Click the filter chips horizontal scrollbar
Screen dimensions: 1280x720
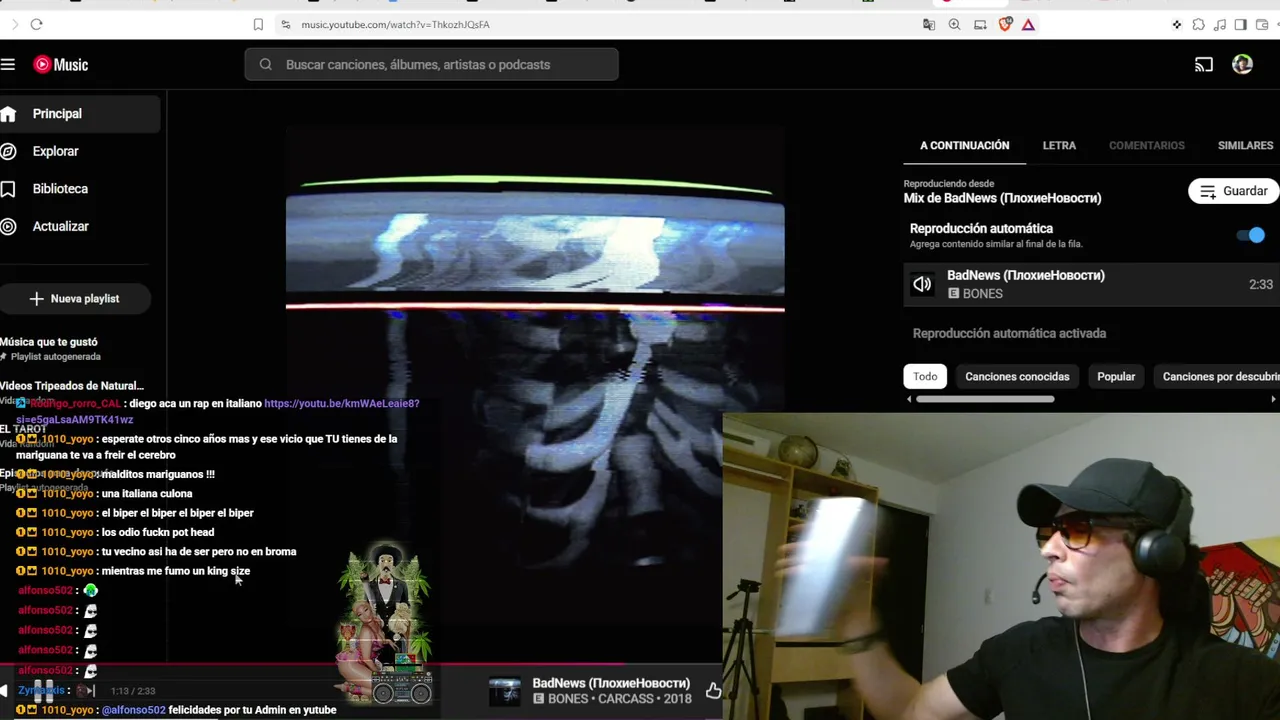(x=985, y=400)
